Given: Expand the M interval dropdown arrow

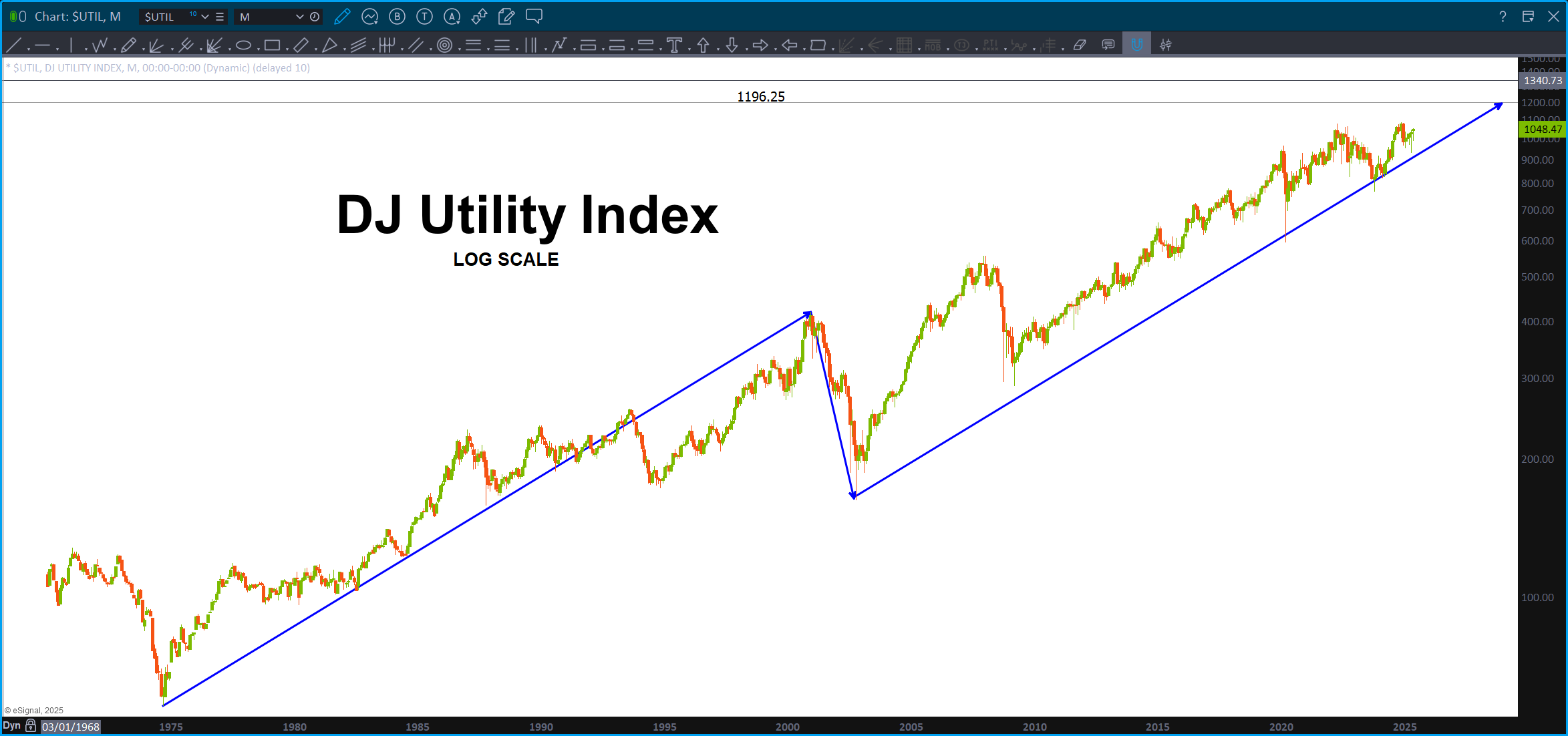Looking at the screenshot, I should tap(299, 17).
